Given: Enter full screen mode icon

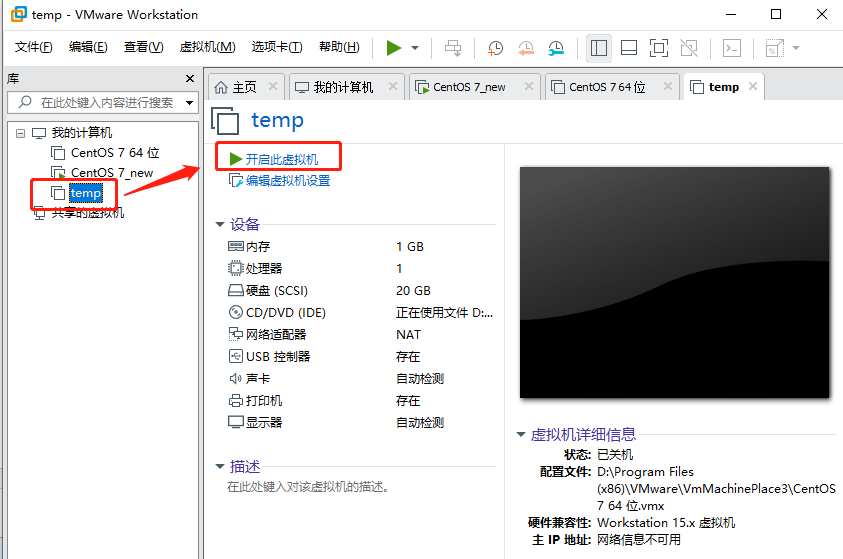Looking at the screenshot, I should click(659, 48).
